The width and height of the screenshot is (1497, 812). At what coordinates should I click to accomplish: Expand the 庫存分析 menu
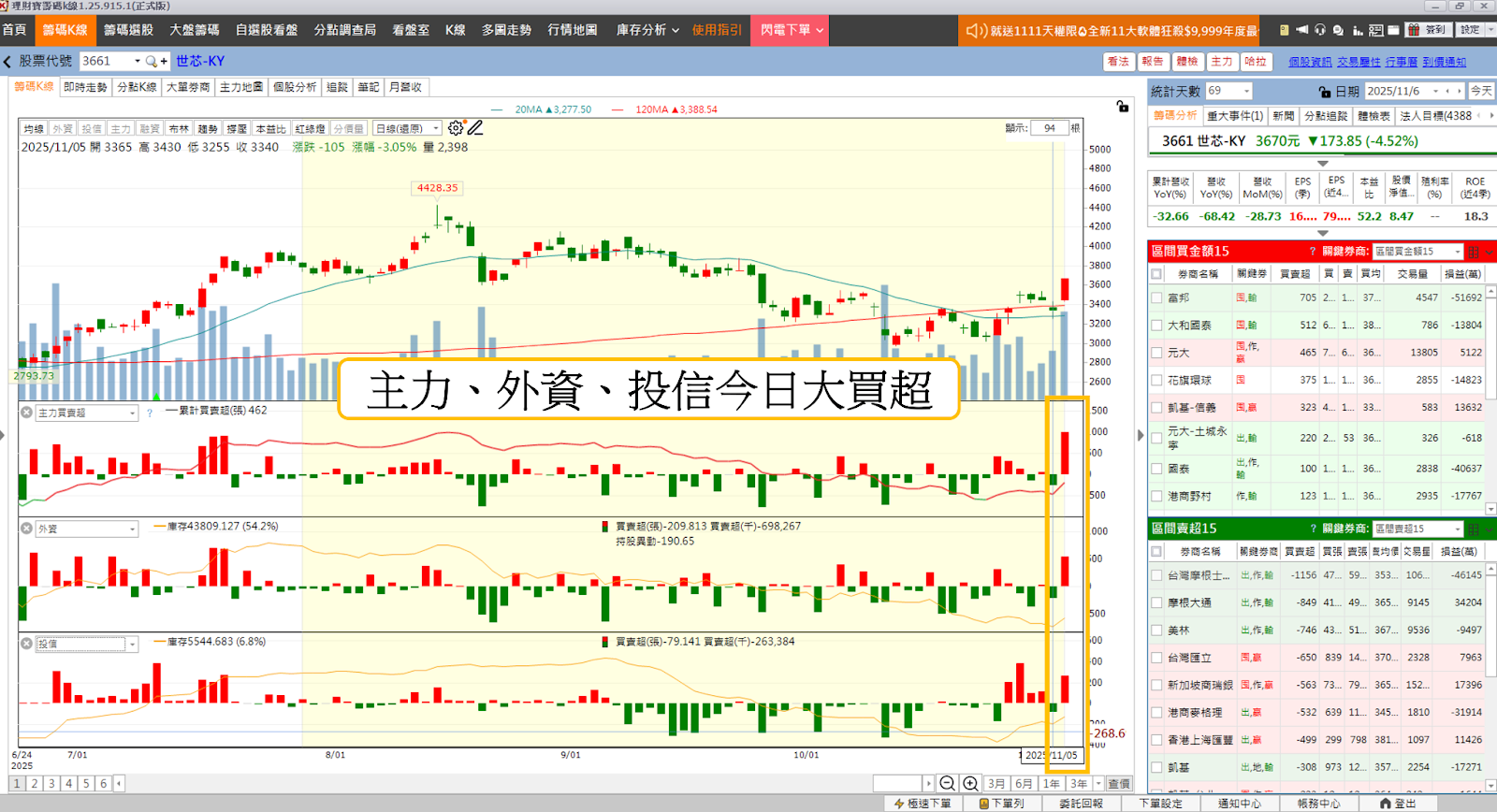(647, 30)
